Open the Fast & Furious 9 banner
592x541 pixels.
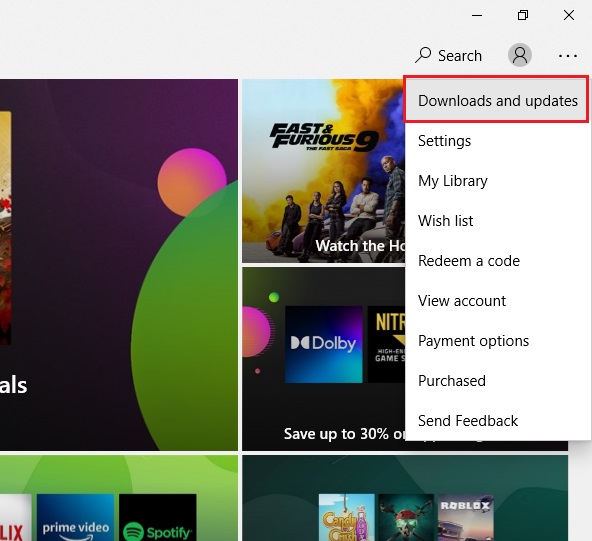click(x=324, y=171)
